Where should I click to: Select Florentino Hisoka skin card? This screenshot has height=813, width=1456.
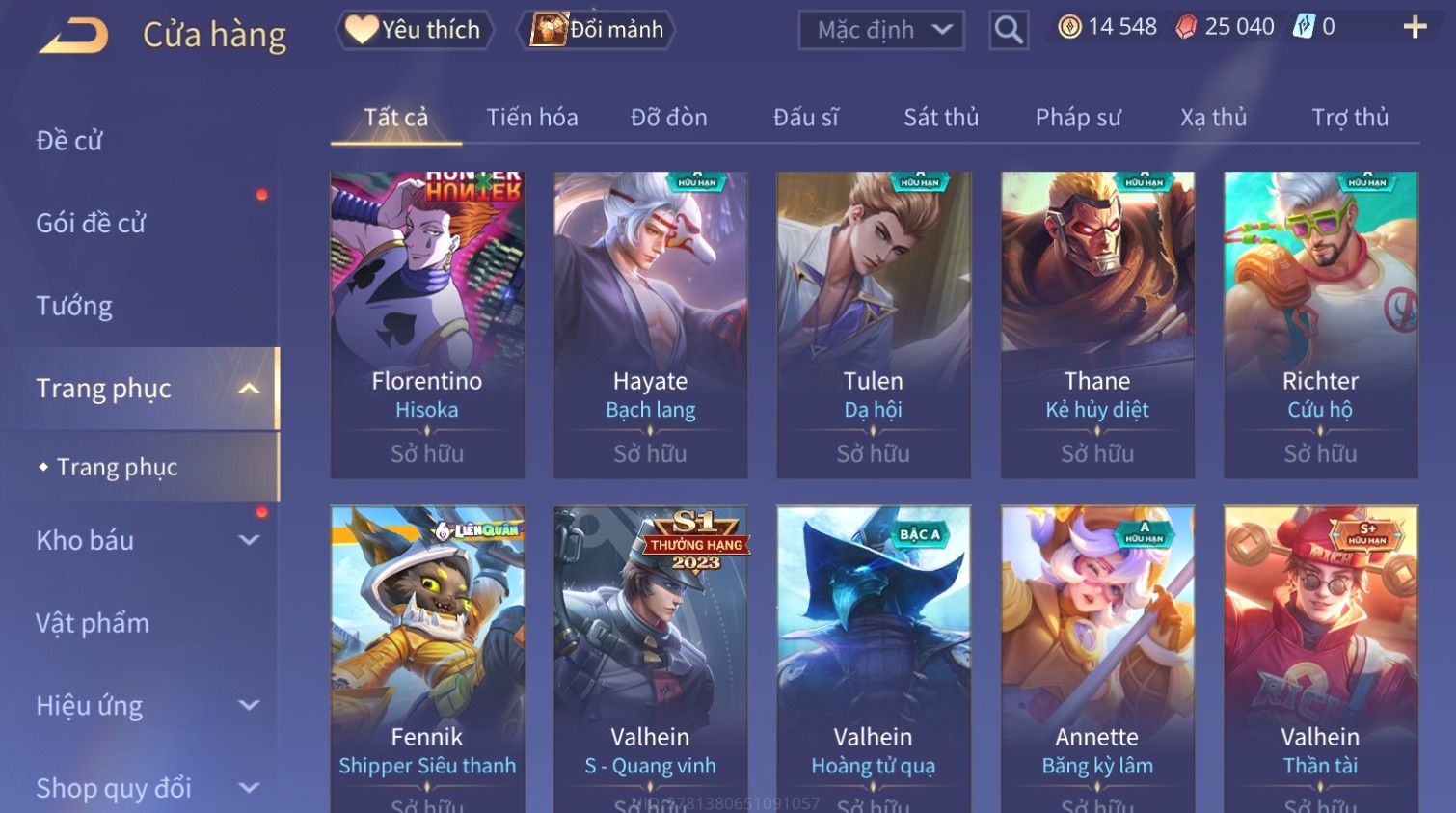click(427, 325)
